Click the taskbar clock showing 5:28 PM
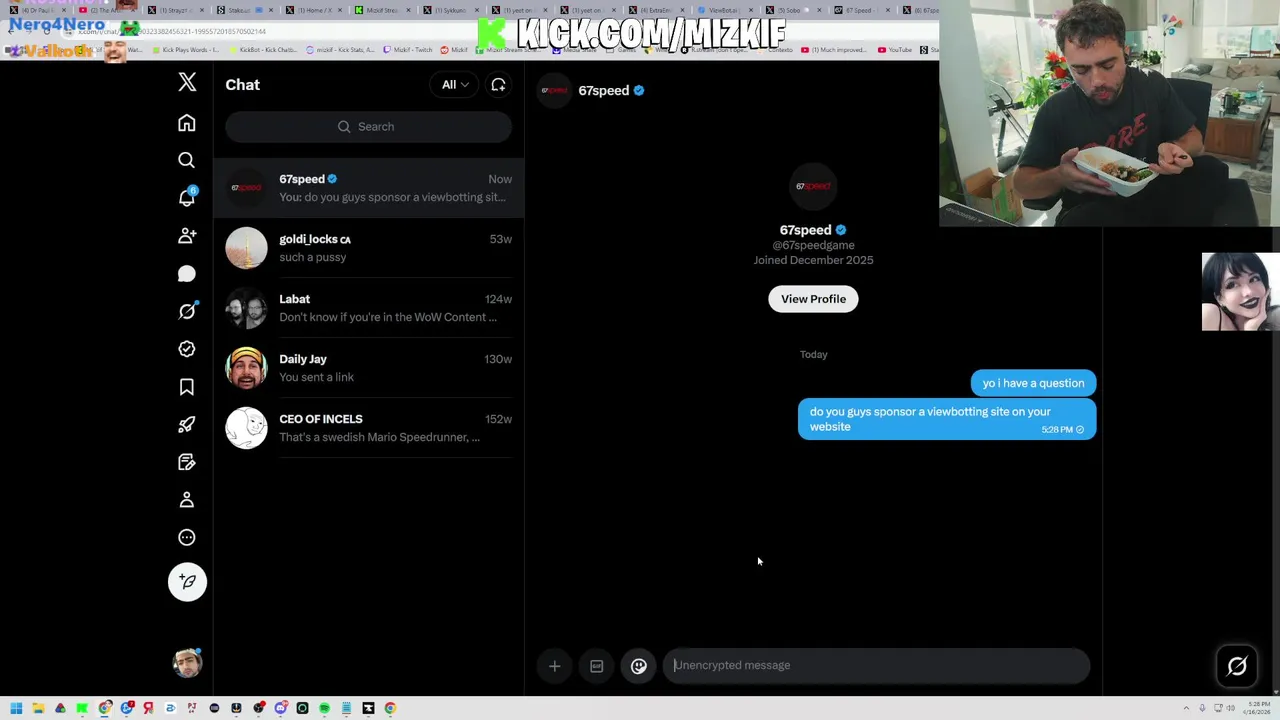 pyautogui.click(x=1256, y=708)
